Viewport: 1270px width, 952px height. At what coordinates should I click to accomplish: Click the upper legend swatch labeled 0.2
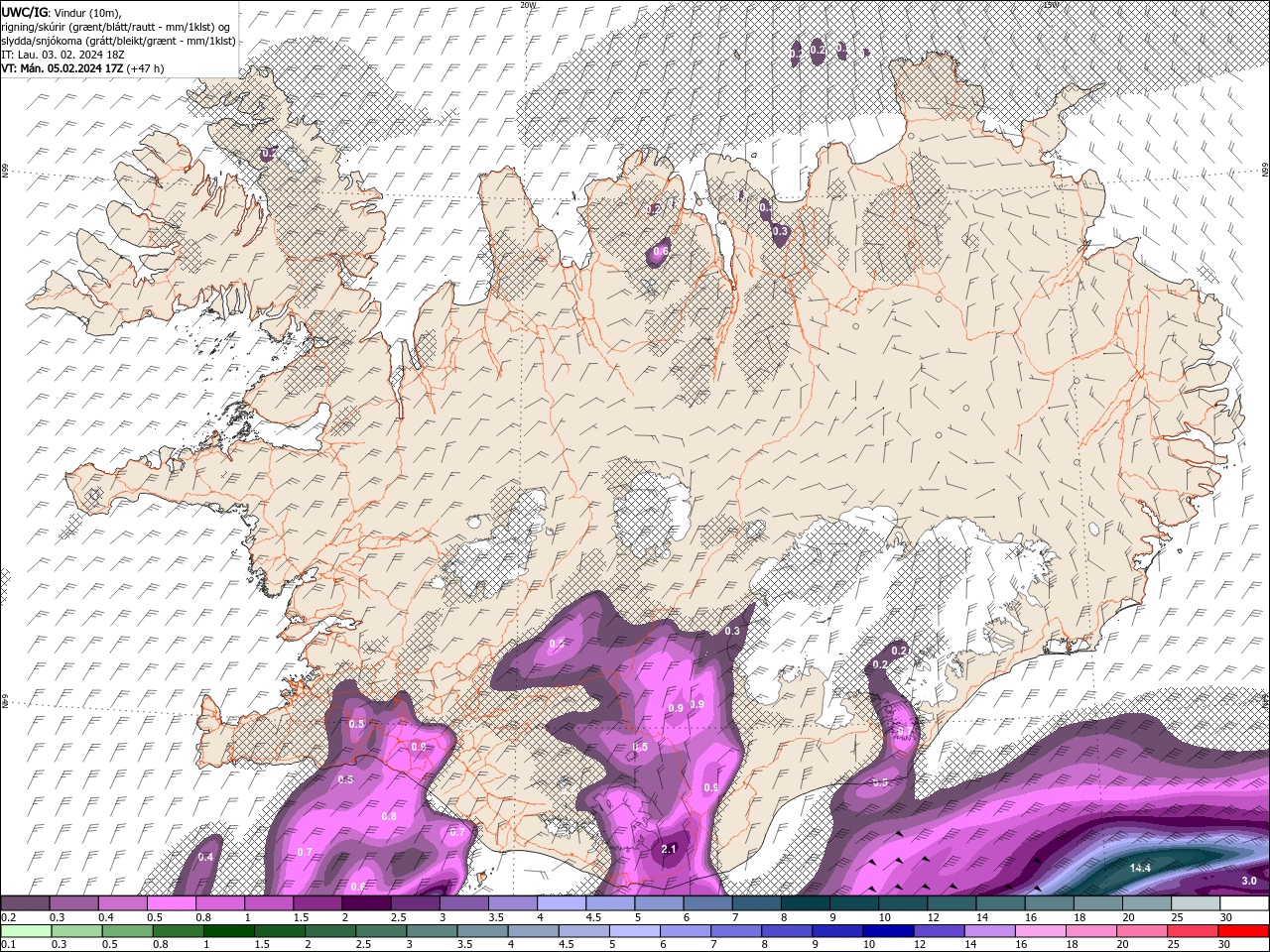coord(25,902)
